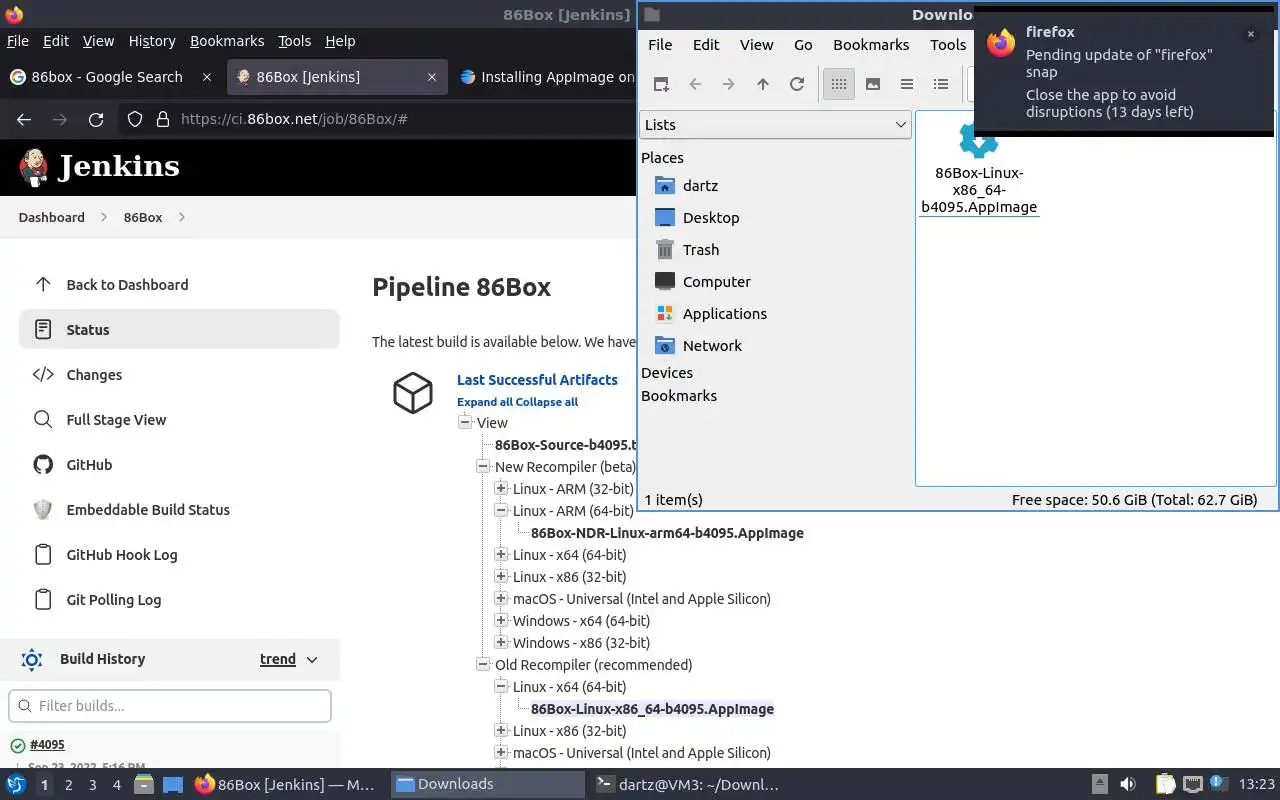Collapse Old Recompiler (recommended) node
This screenshot has height=800, width=1280.
point(483,665)
